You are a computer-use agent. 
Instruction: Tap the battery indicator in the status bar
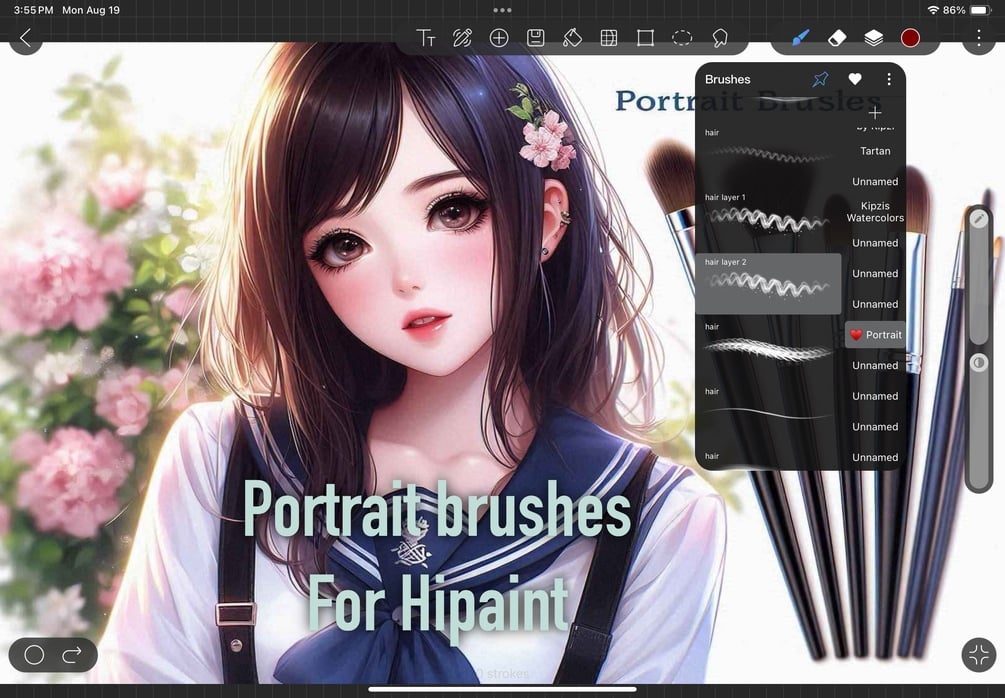click(981, 10)
